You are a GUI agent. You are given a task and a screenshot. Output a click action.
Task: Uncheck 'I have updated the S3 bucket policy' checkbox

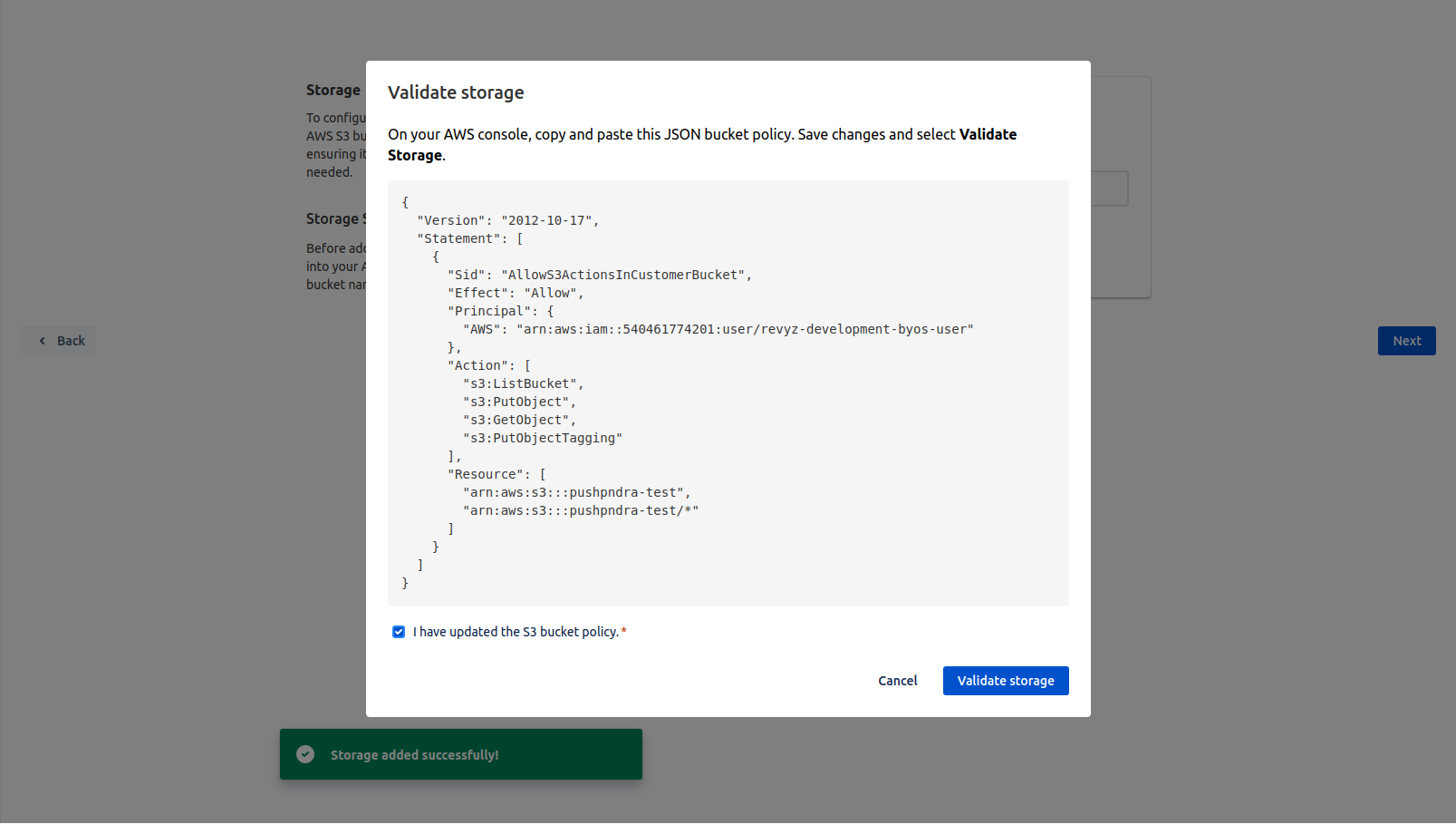coord(399,632)
